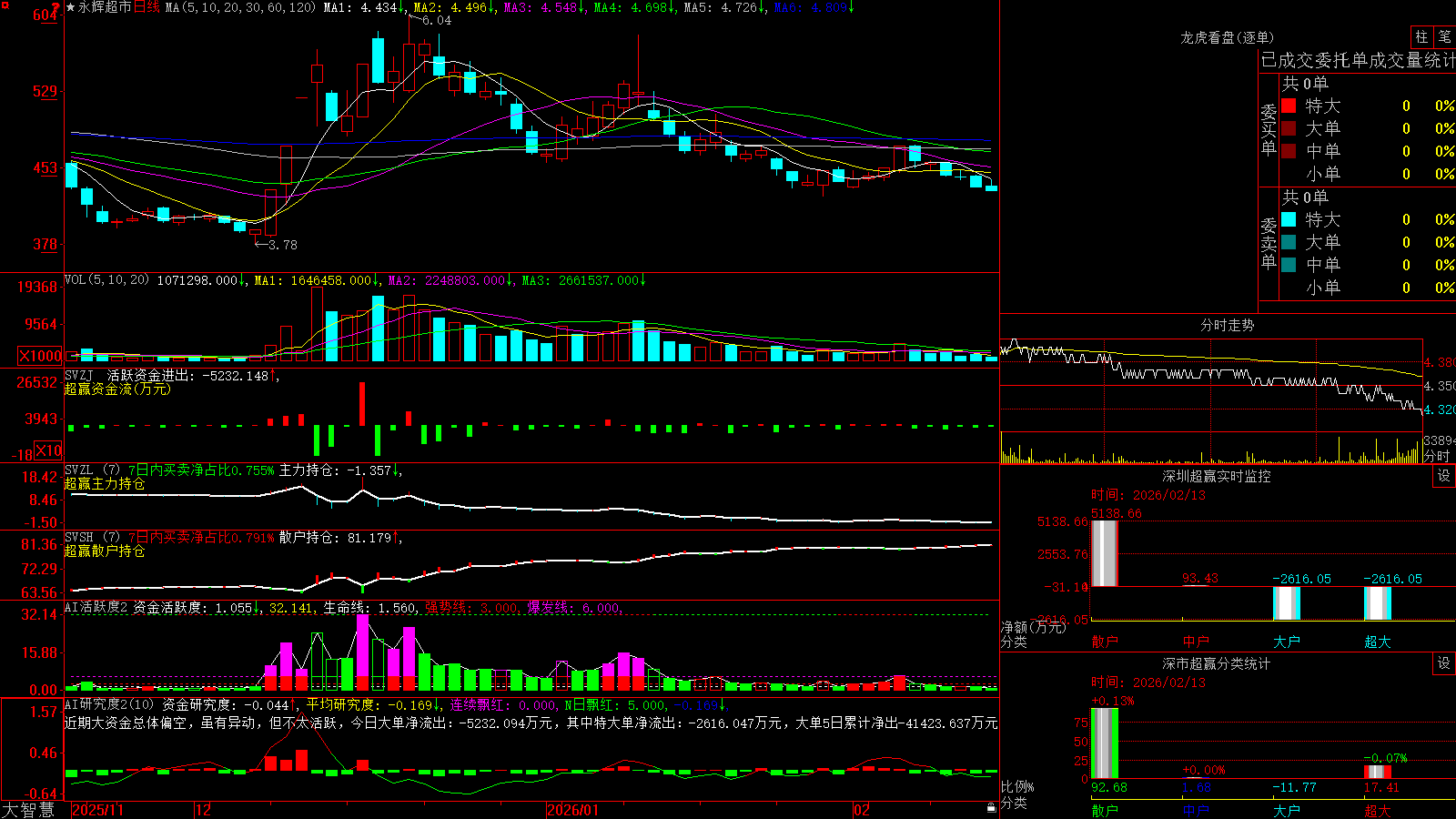This screenshot has height=819, width=1456.
Task: Click the star icon beside 永辉超市
Action: [x=71, y=7]
